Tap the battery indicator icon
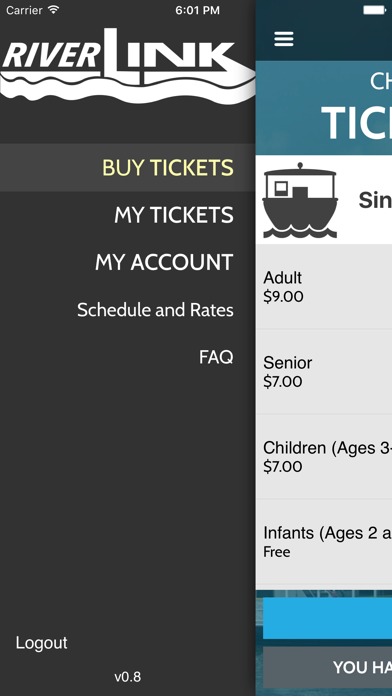The width and height of the screenshot is (392, 696). click(375, 10)
